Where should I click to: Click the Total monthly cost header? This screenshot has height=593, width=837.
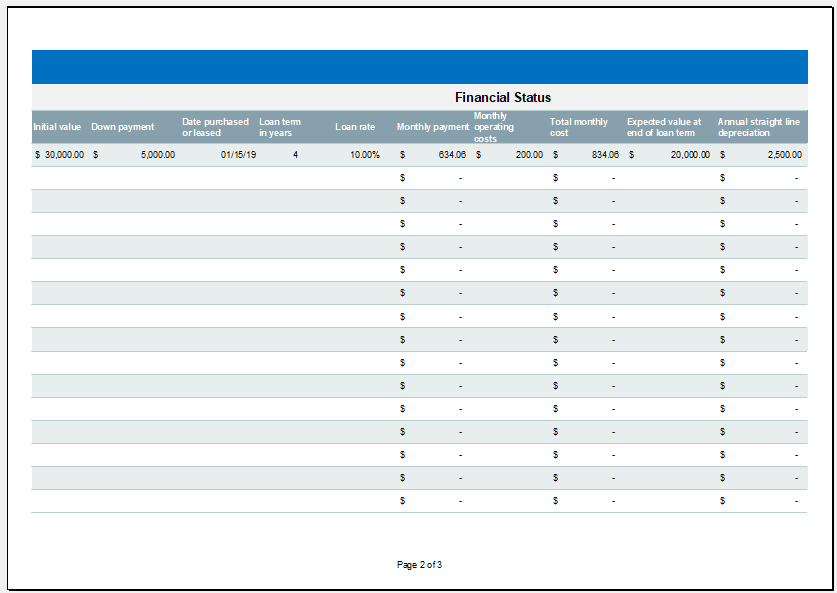pos(579,127)
